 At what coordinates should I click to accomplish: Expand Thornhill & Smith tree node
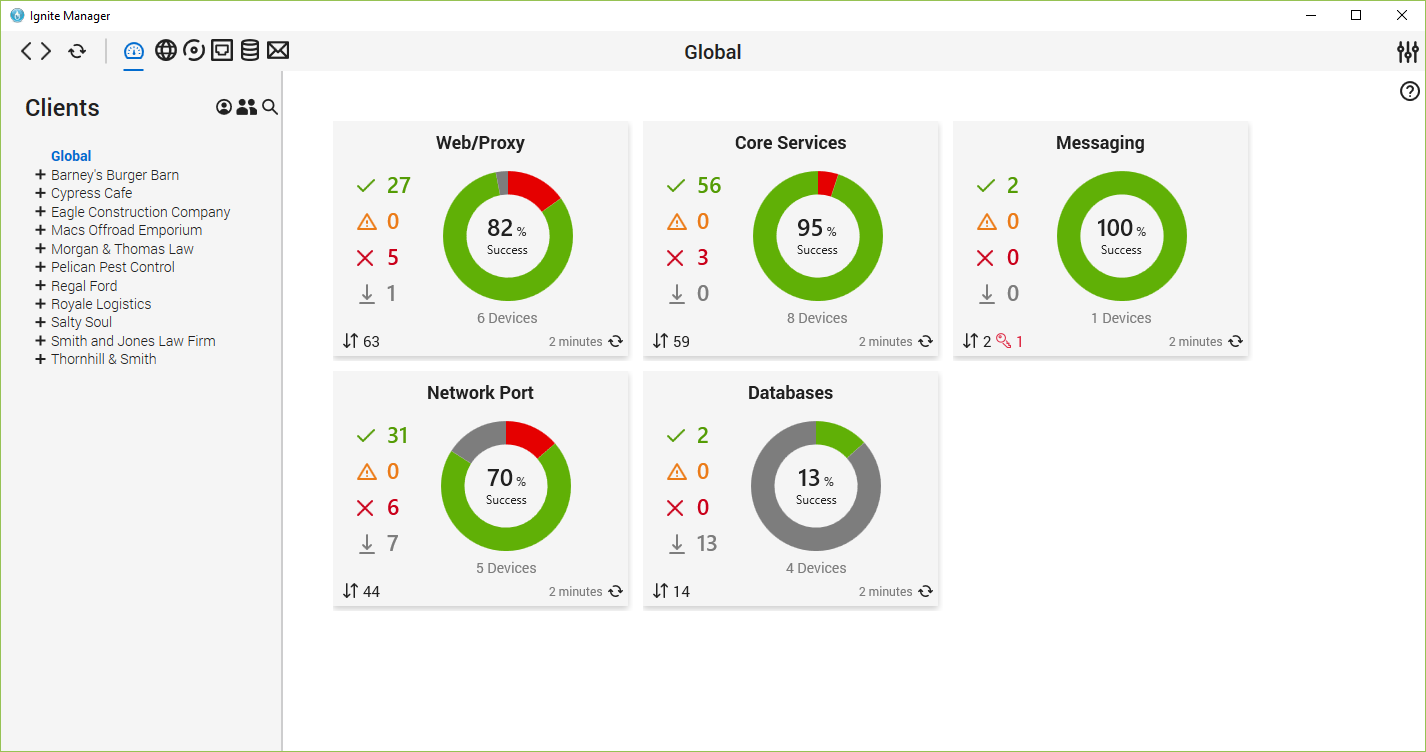pyautogui.click(x=40, y=359)
